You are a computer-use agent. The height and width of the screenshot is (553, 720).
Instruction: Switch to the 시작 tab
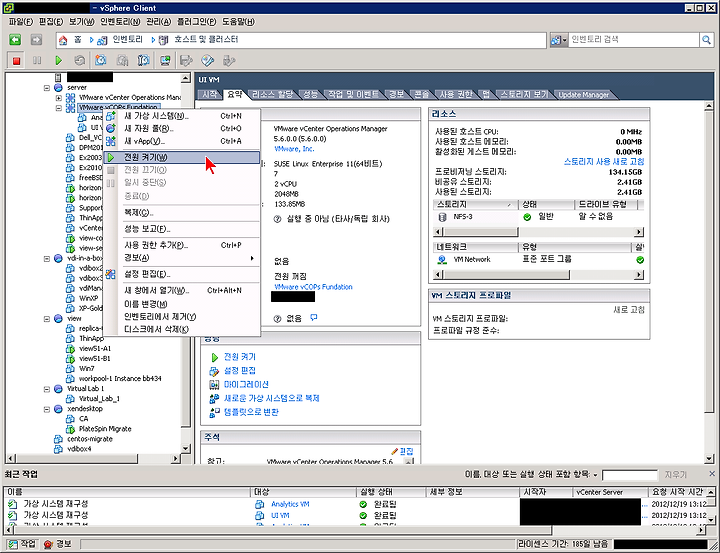point(209,95)
